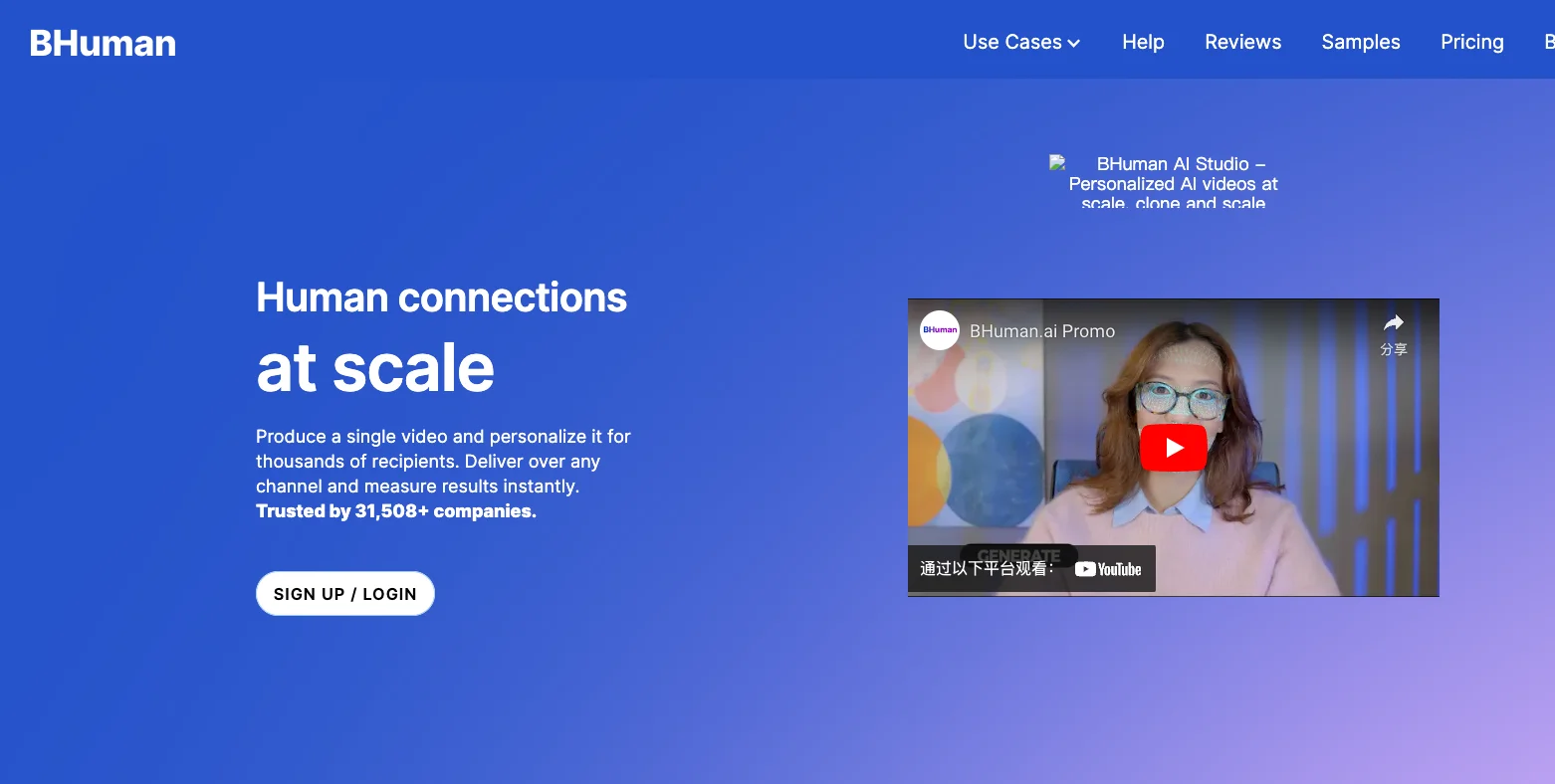Go to the Reviews section

[1242, 42]
